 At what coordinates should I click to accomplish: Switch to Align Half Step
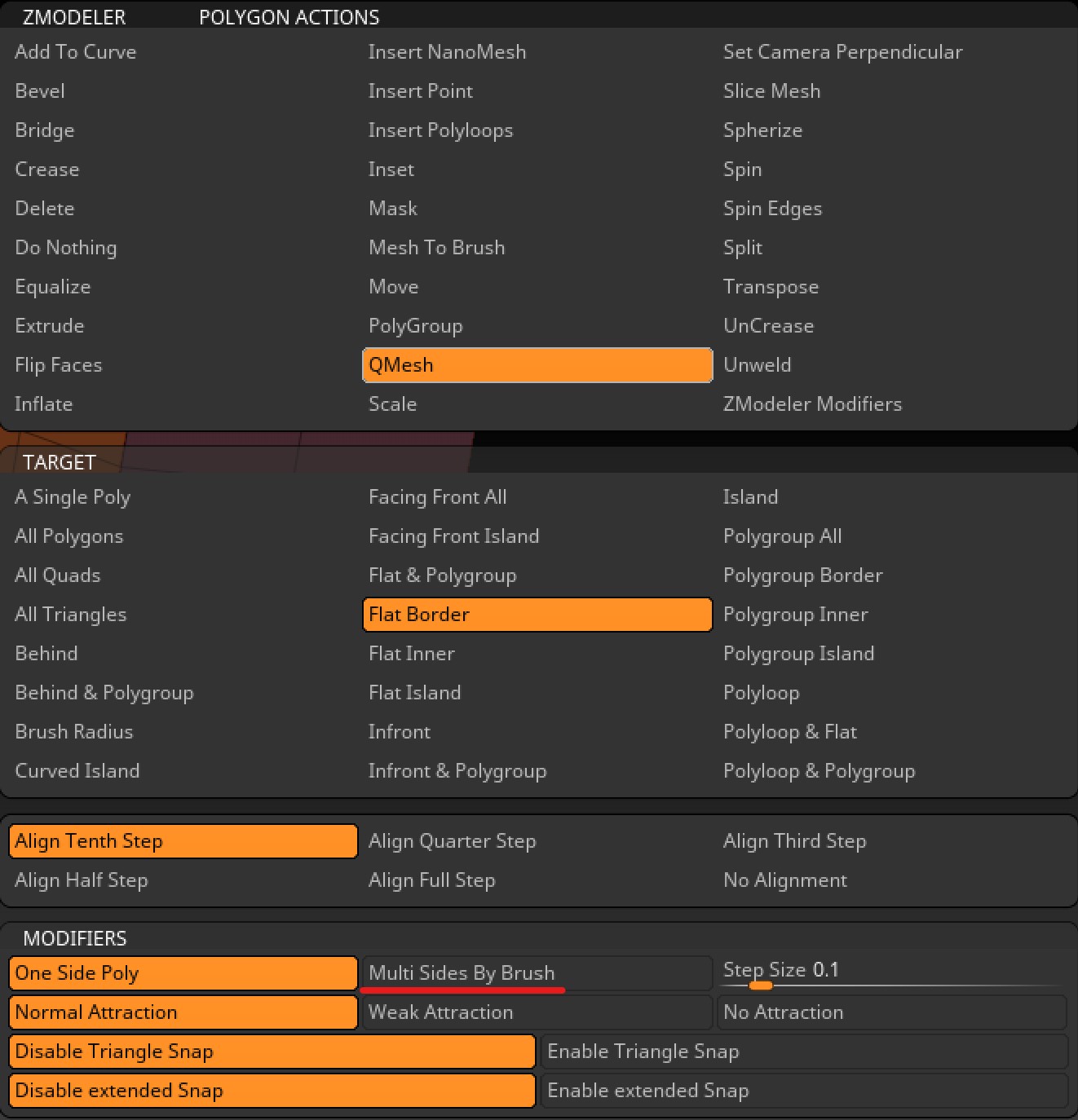(82, 880)
